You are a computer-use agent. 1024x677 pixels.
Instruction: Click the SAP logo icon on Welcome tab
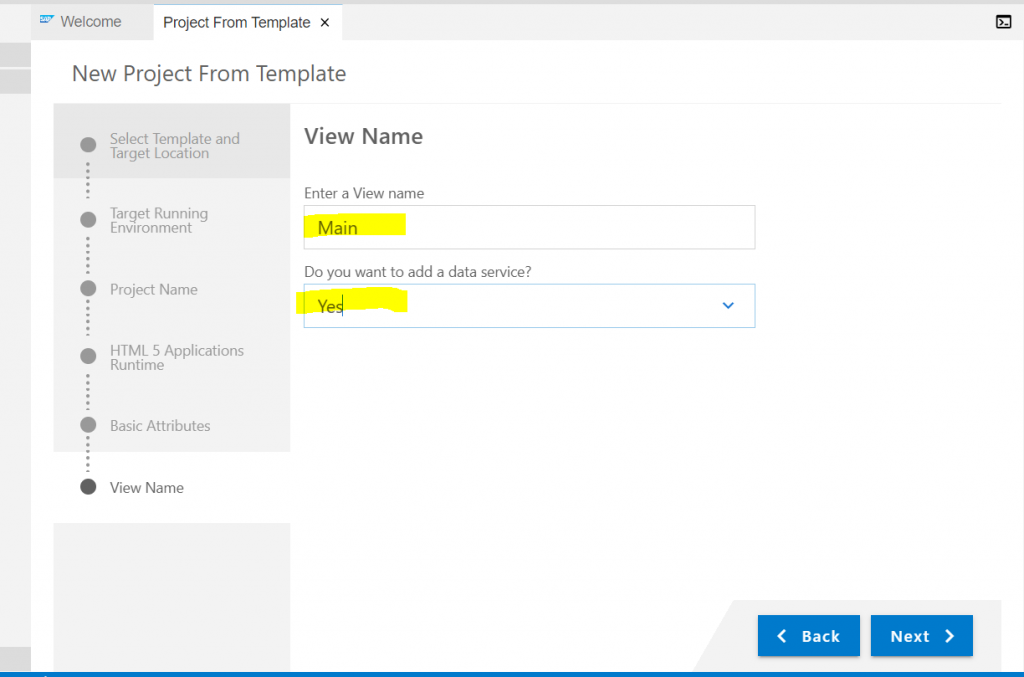point(46,20)
